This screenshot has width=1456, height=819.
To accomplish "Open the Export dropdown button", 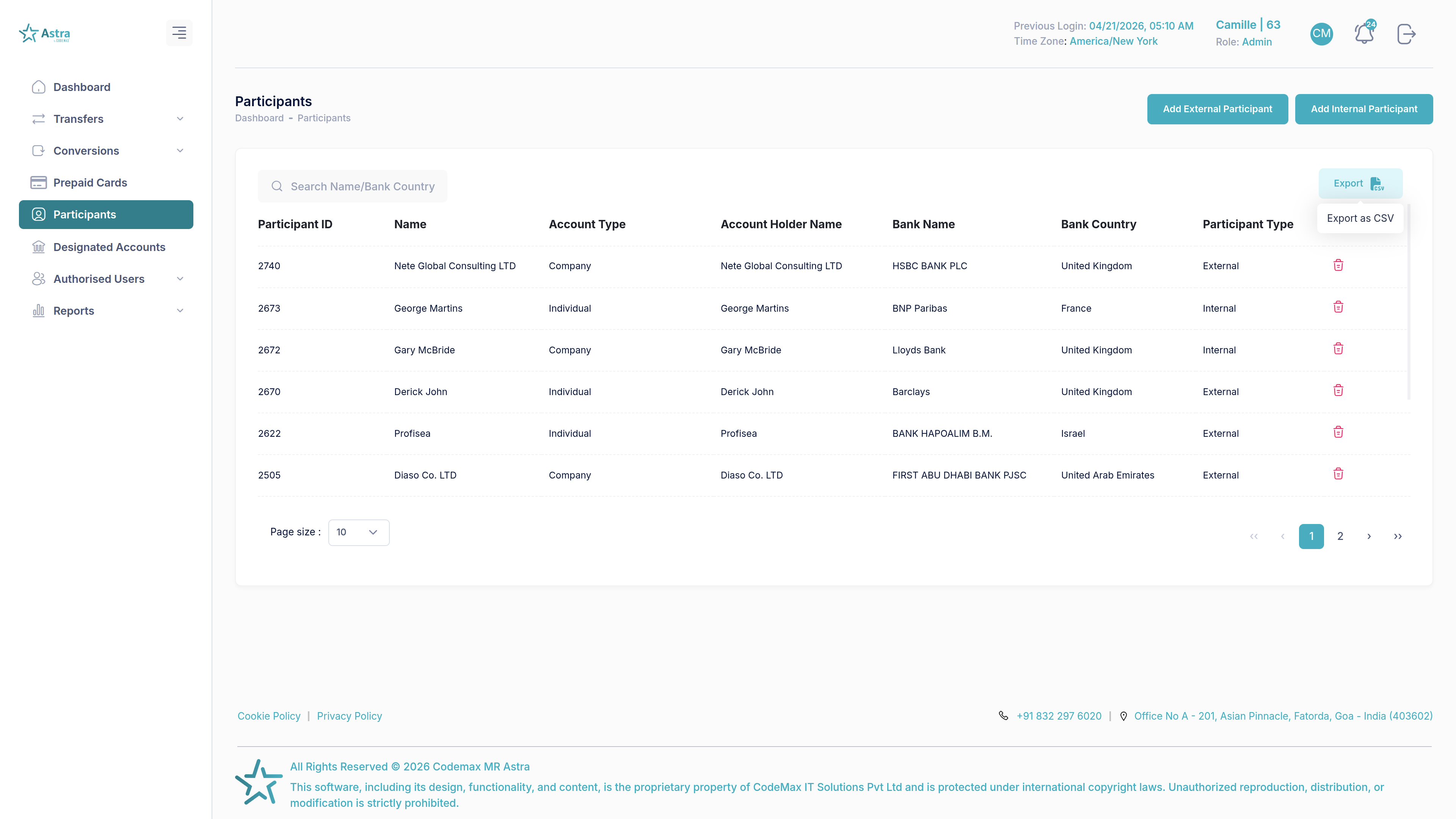I will 1360,183.
